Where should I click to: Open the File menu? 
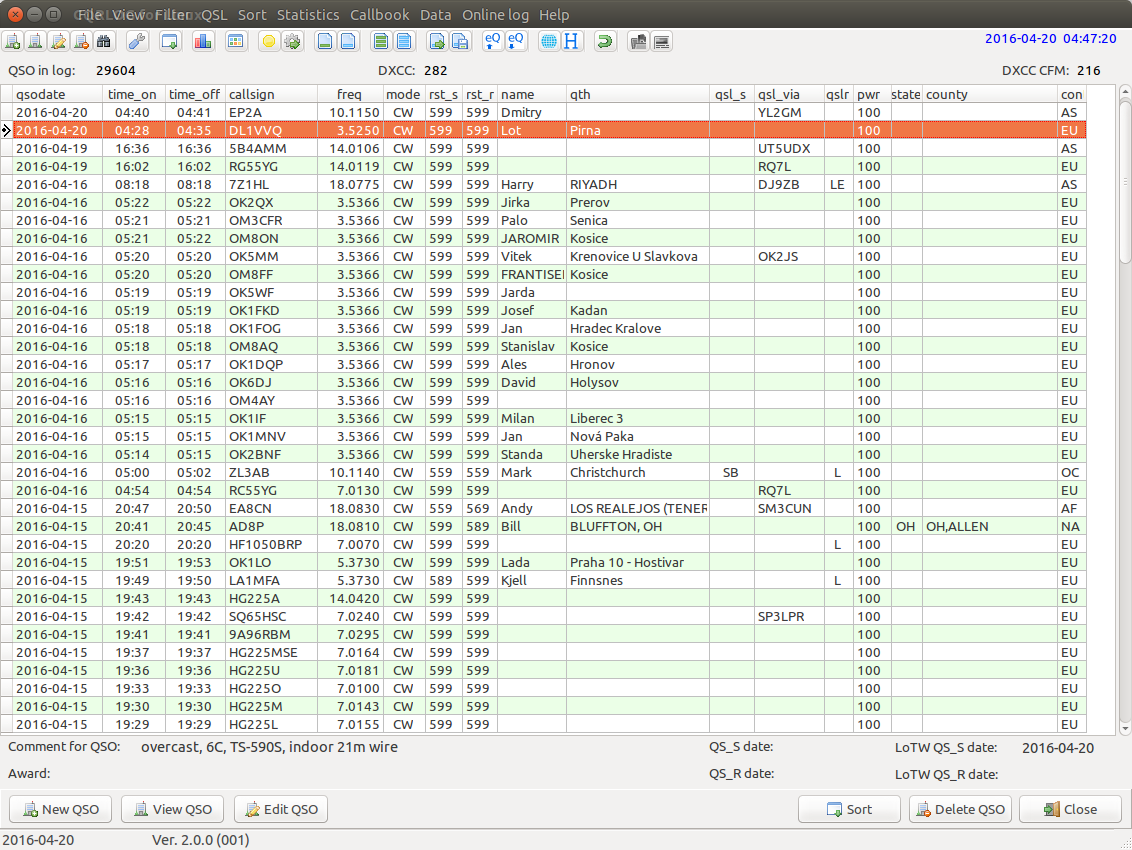(90, 14)
